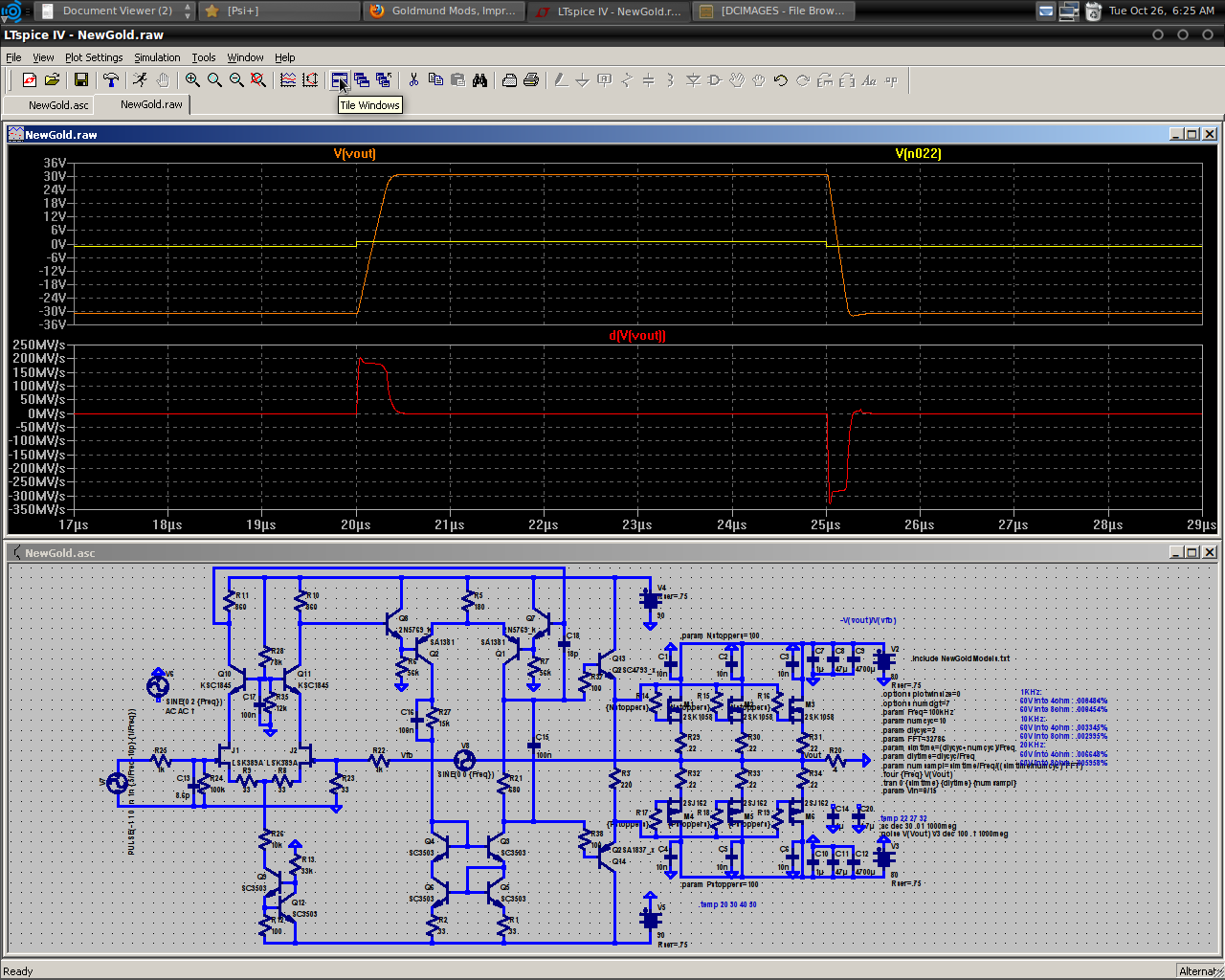Open the File menu
Image resolution: width=1225 pixels, height=980 pixels.
pos(13,57)
